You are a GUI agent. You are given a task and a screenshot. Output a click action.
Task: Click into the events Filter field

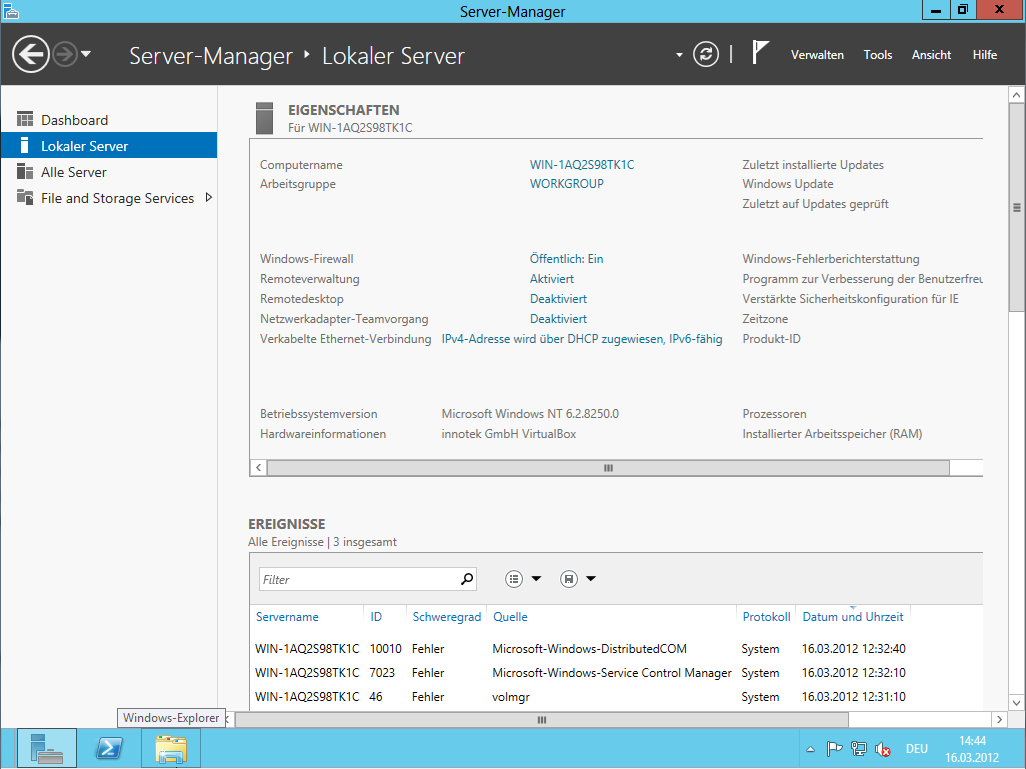[x=358, y=579]
